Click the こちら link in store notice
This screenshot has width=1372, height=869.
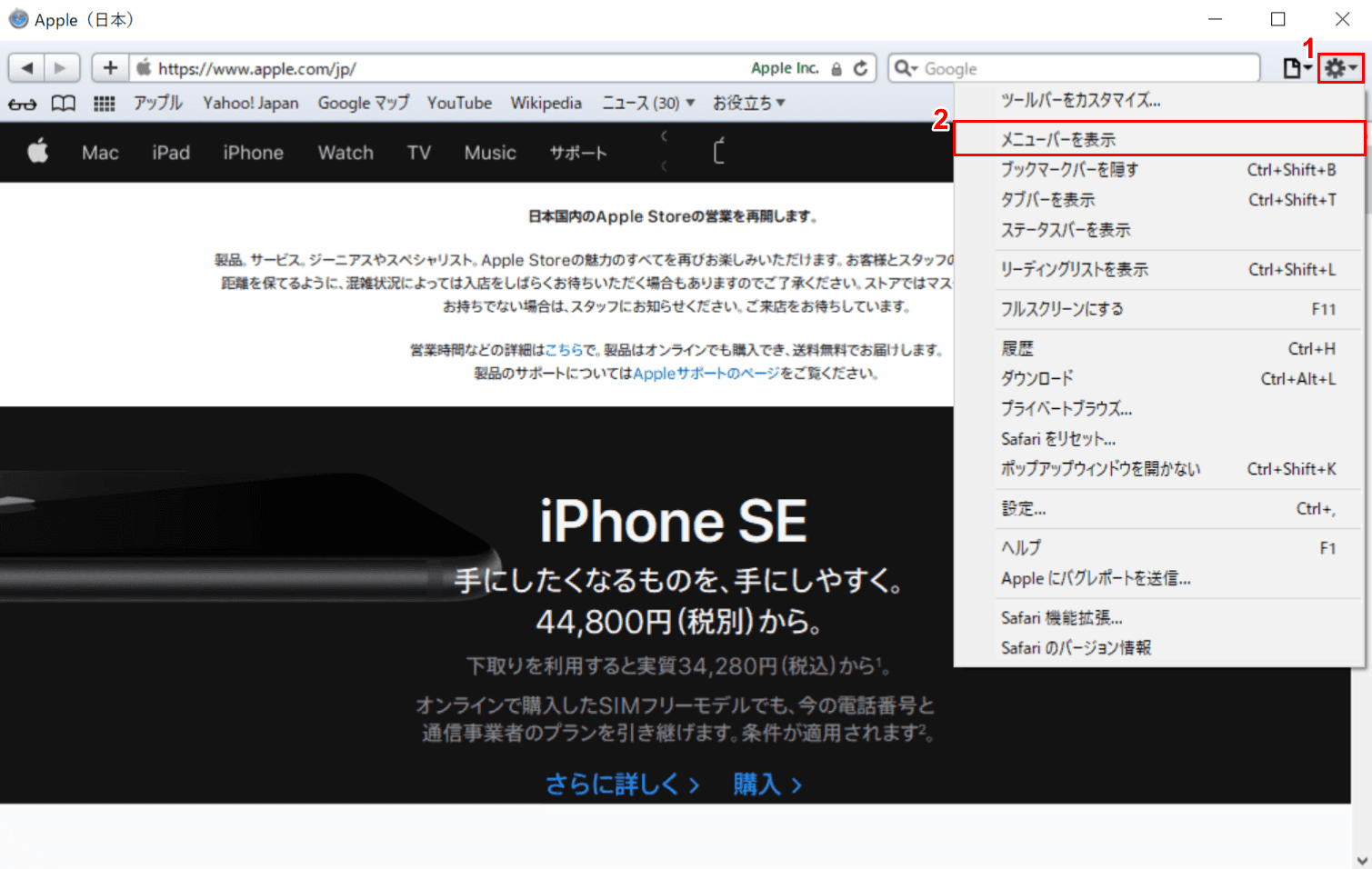click(x=564, y=350)
